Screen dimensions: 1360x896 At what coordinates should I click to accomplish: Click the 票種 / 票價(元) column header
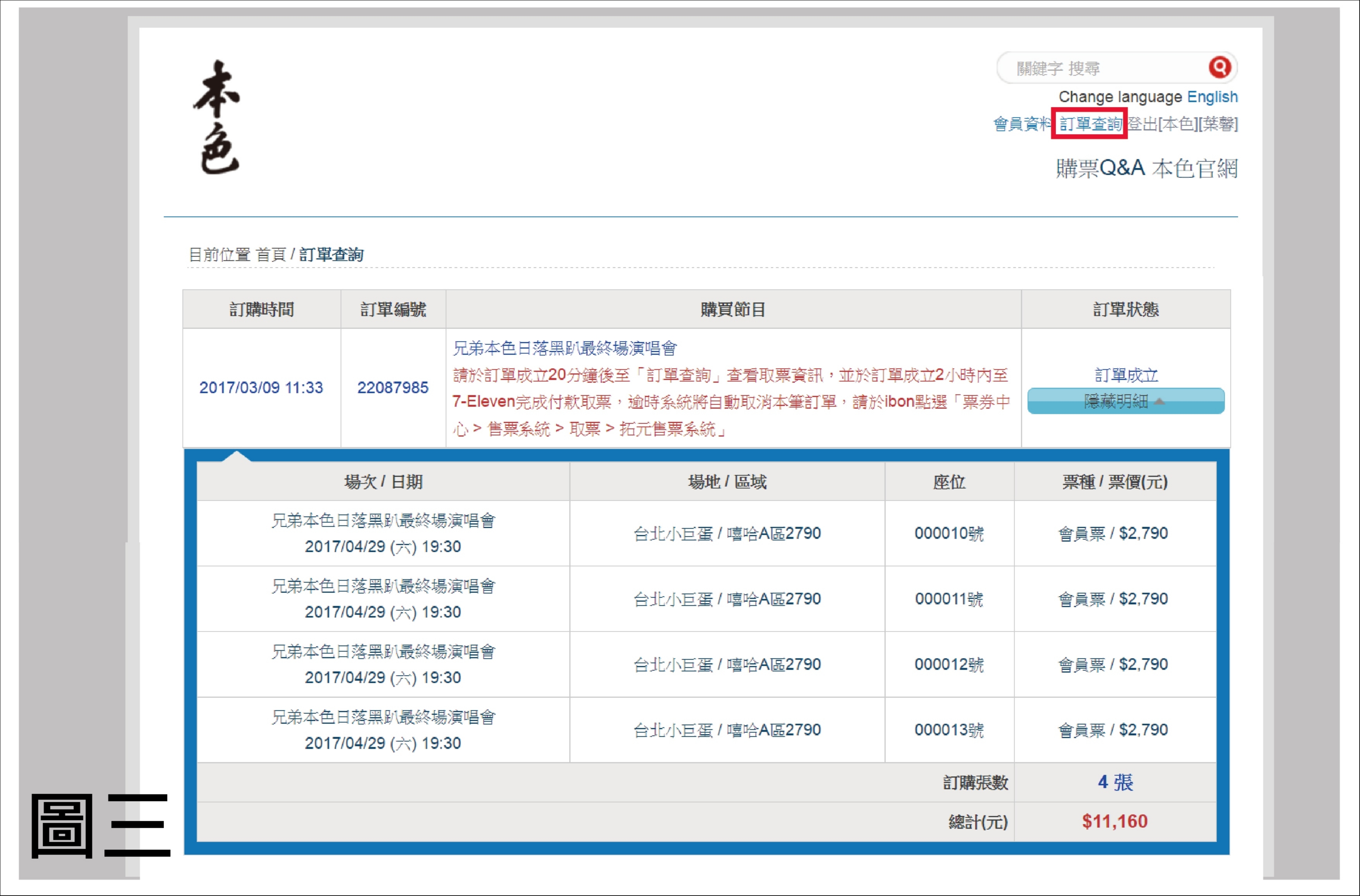1115,482
